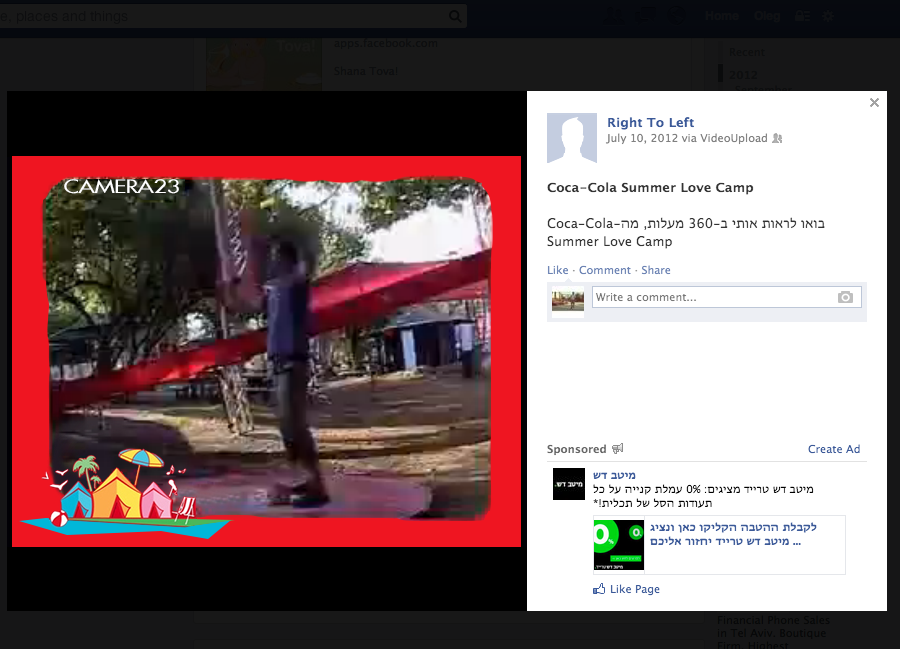Open the Create Ad link
900x649 pixels.
point(834,449)
